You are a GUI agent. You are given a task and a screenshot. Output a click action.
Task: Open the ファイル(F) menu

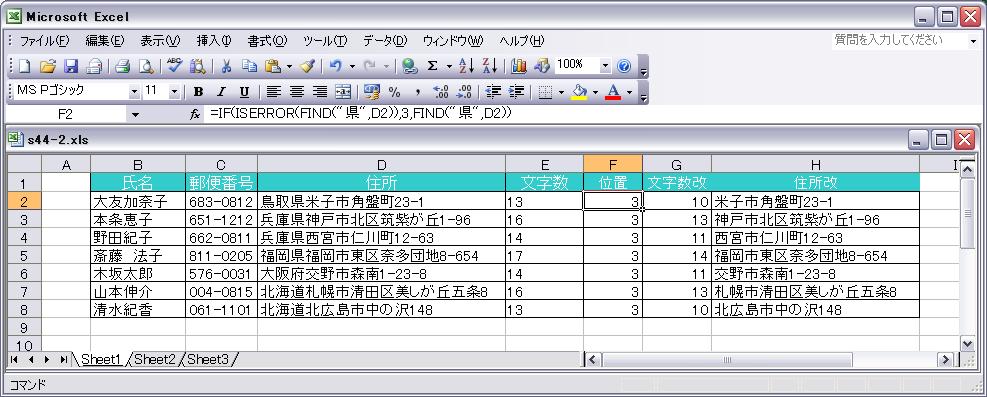click(44, 41)
